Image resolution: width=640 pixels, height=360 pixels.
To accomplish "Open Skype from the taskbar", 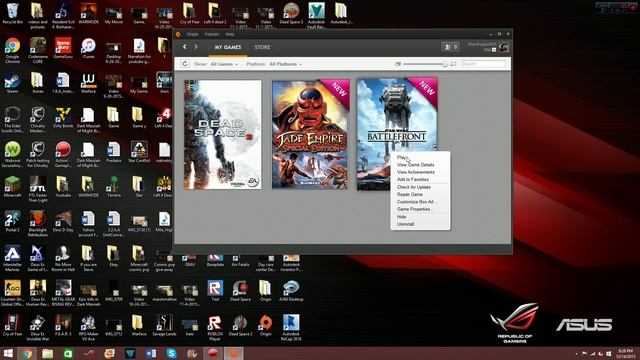I will point(171,353).
